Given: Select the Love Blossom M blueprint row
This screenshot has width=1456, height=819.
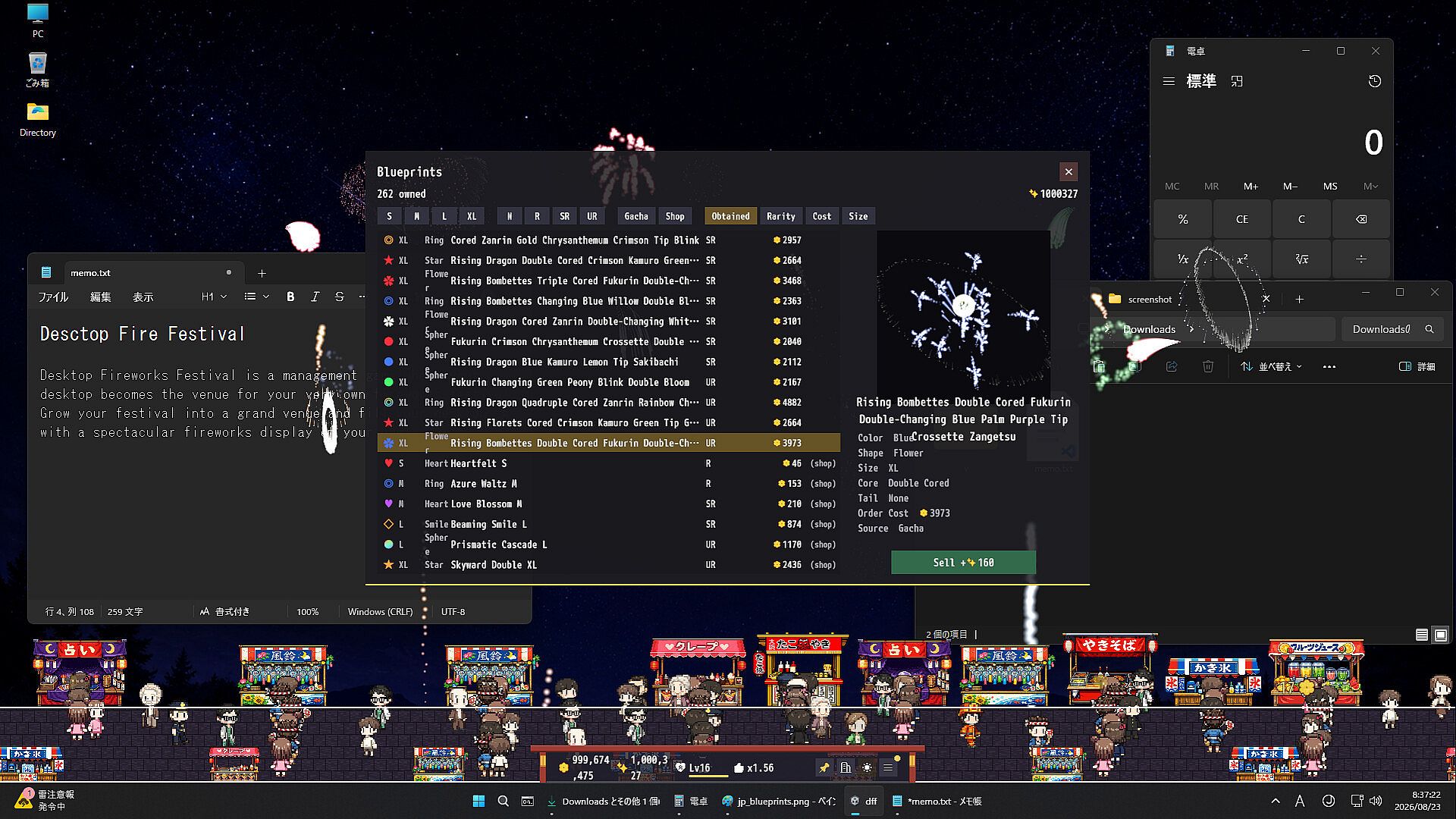Looking at the screenshot, I should click(x=609, y=504).
